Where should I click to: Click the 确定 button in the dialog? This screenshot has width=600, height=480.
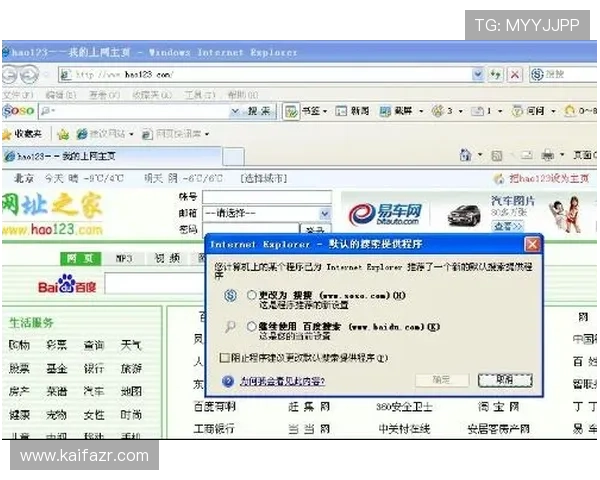pyautogui.click(x=442, y=380)
